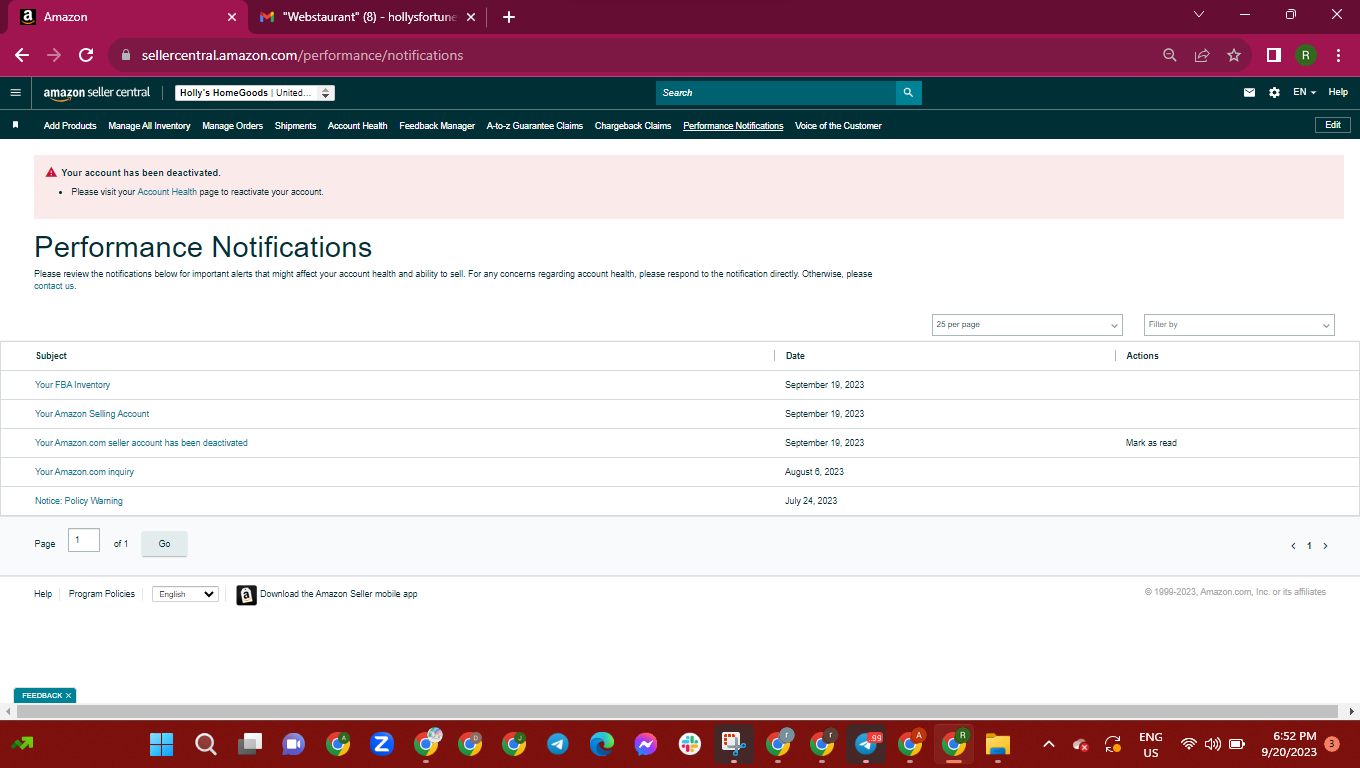Open the Program Policies footer link

coord(102,594)
